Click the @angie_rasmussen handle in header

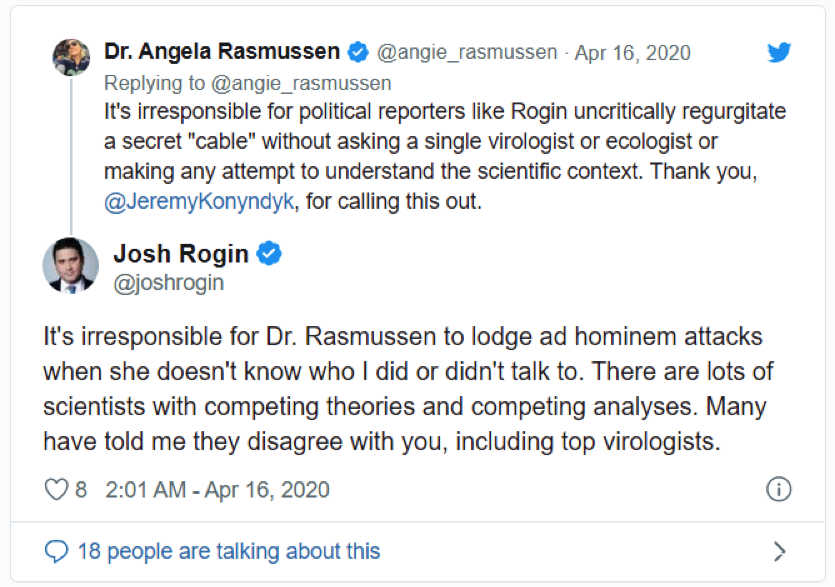pos(465,52)
